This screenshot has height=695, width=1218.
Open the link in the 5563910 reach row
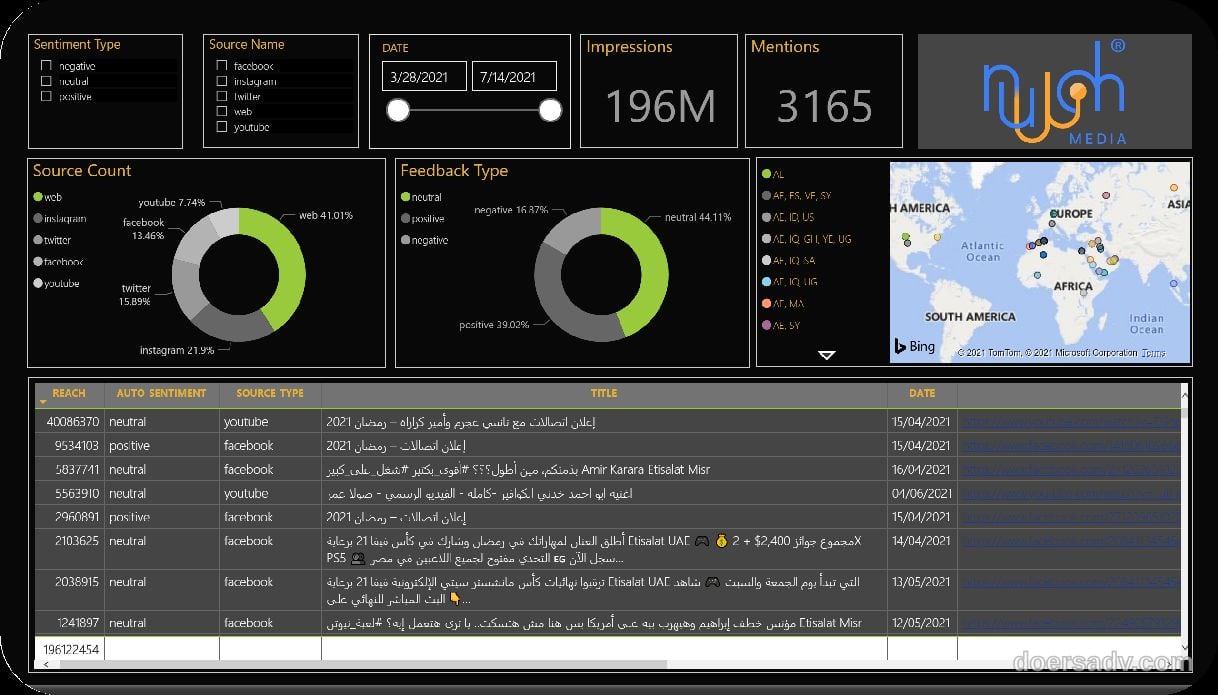[x=1071, y=494]
